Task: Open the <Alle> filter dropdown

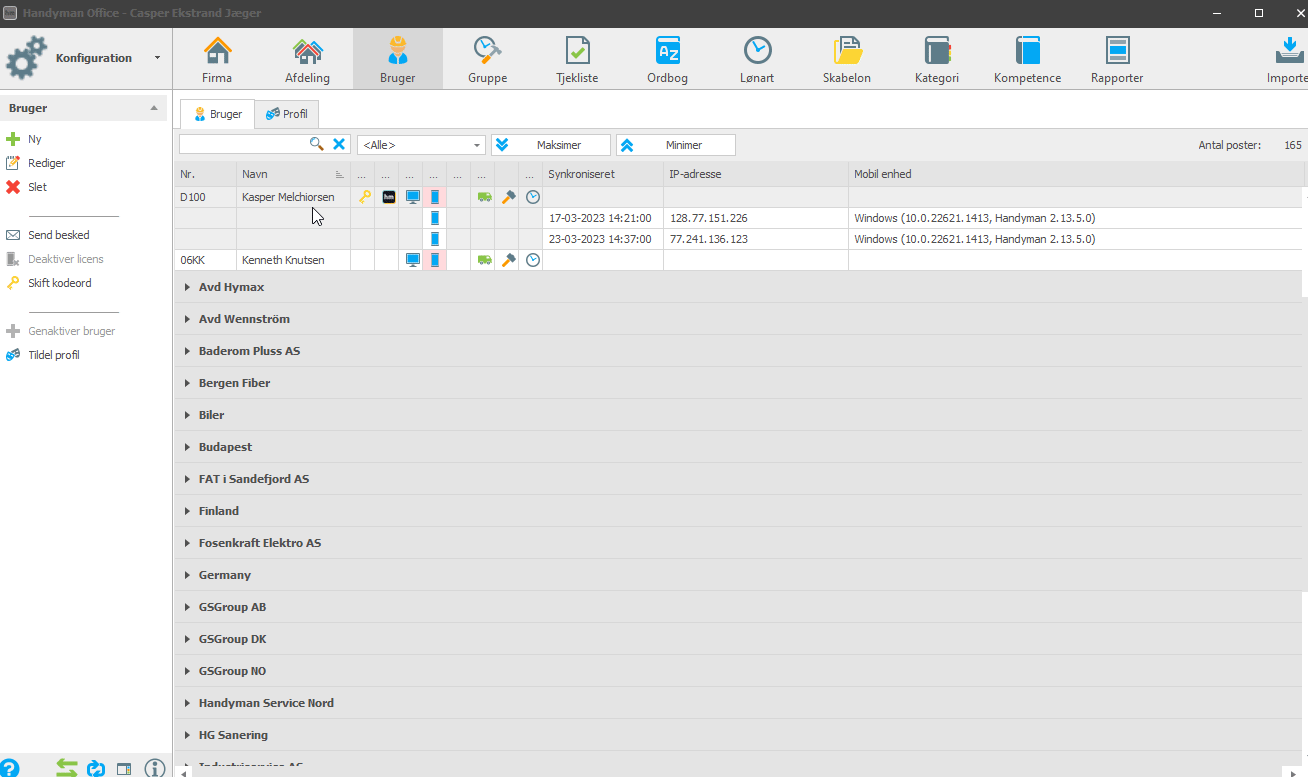Action: click(421, 145)
